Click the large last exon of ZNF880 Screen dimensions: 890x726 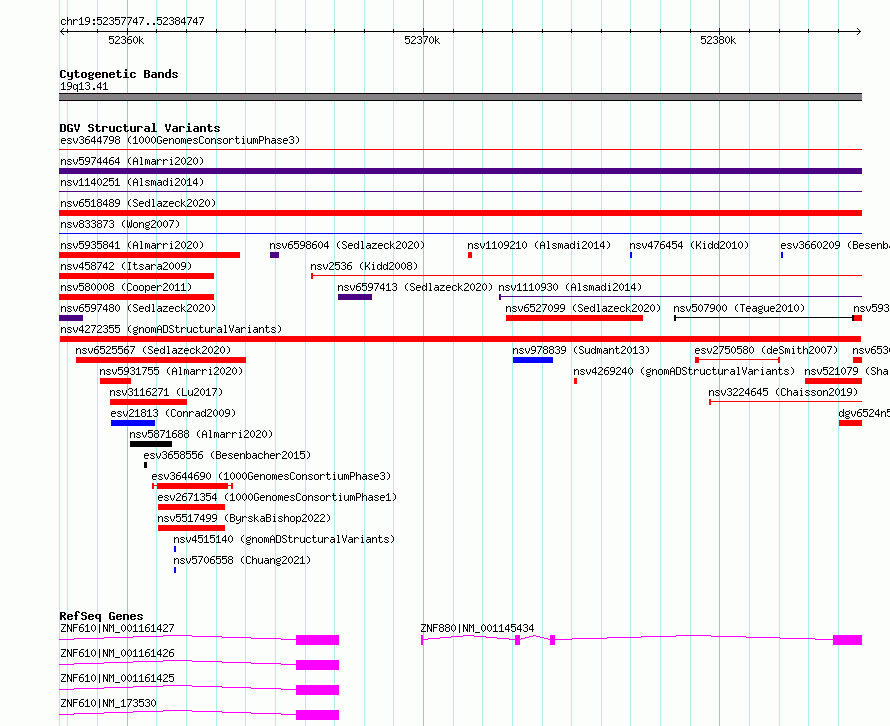tap(847, 640)
